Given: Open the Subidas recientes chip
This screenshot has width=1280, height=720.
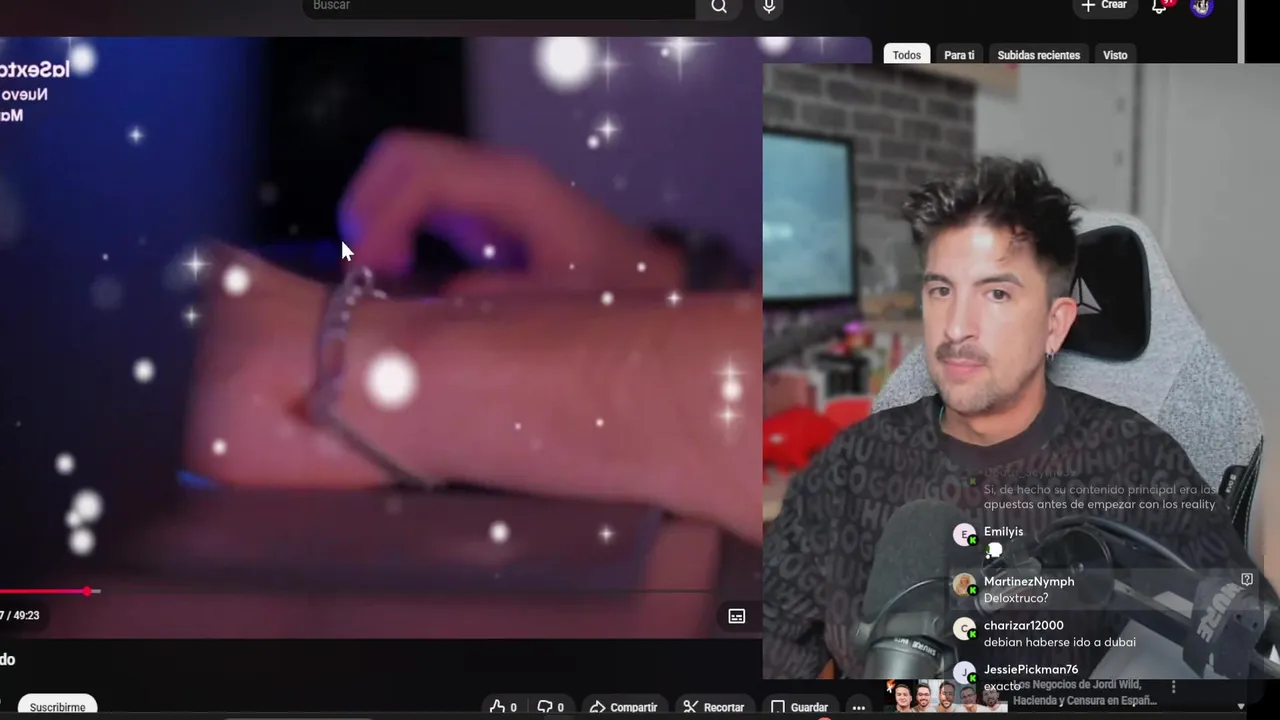Looking at the screenshot, I should [x=1038, y=55].
